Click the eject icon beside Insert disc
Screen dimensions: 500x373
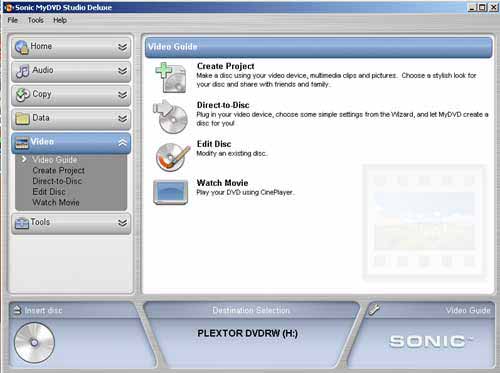click(17, 310)
